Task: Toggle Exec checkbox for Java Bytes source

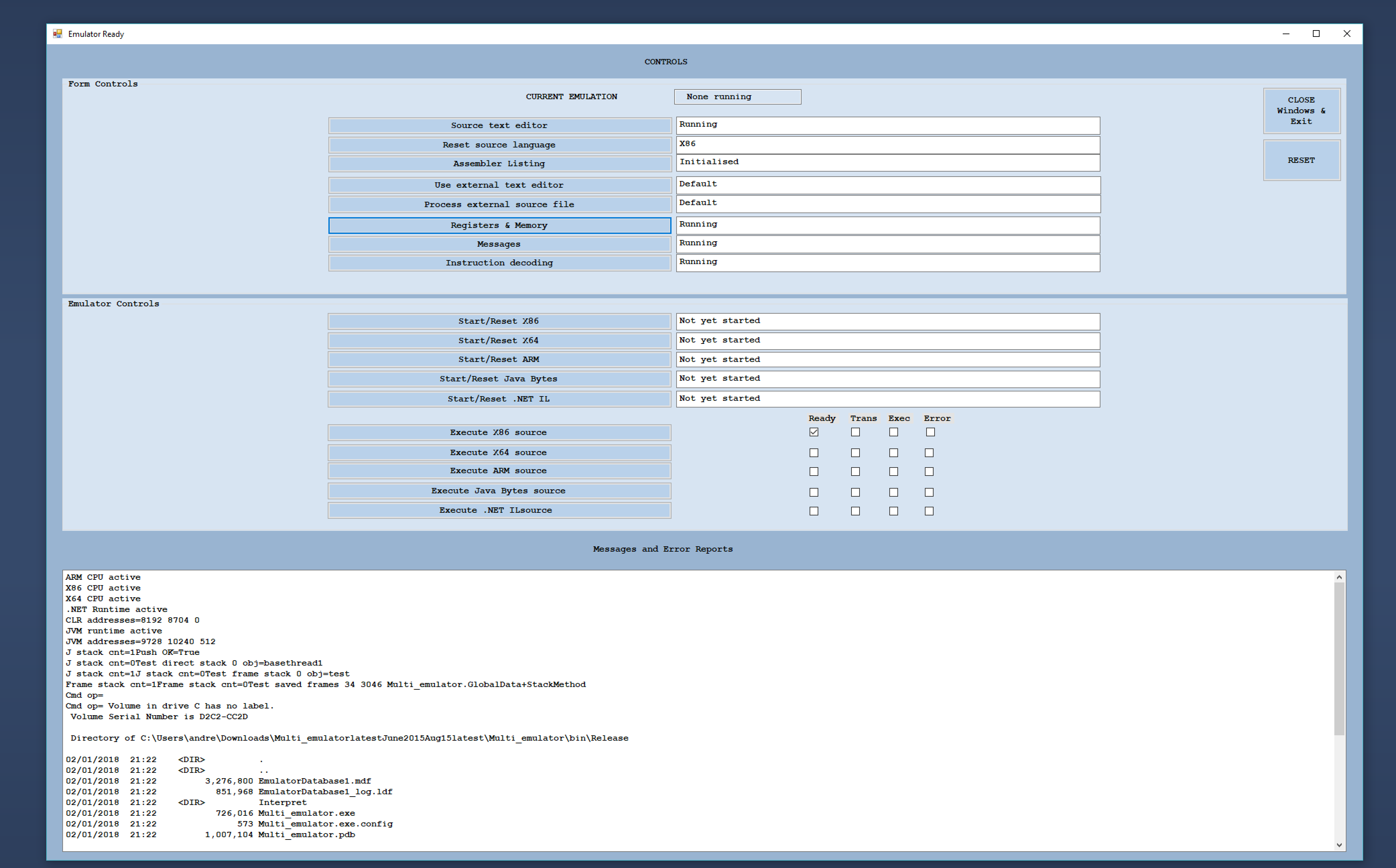Action: 894,492
